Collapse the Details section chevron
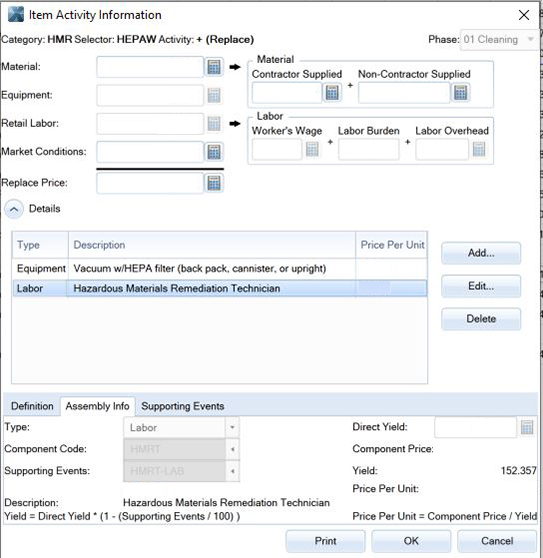The width and height of the screenshot is (543, 558). tap(14, 209)
